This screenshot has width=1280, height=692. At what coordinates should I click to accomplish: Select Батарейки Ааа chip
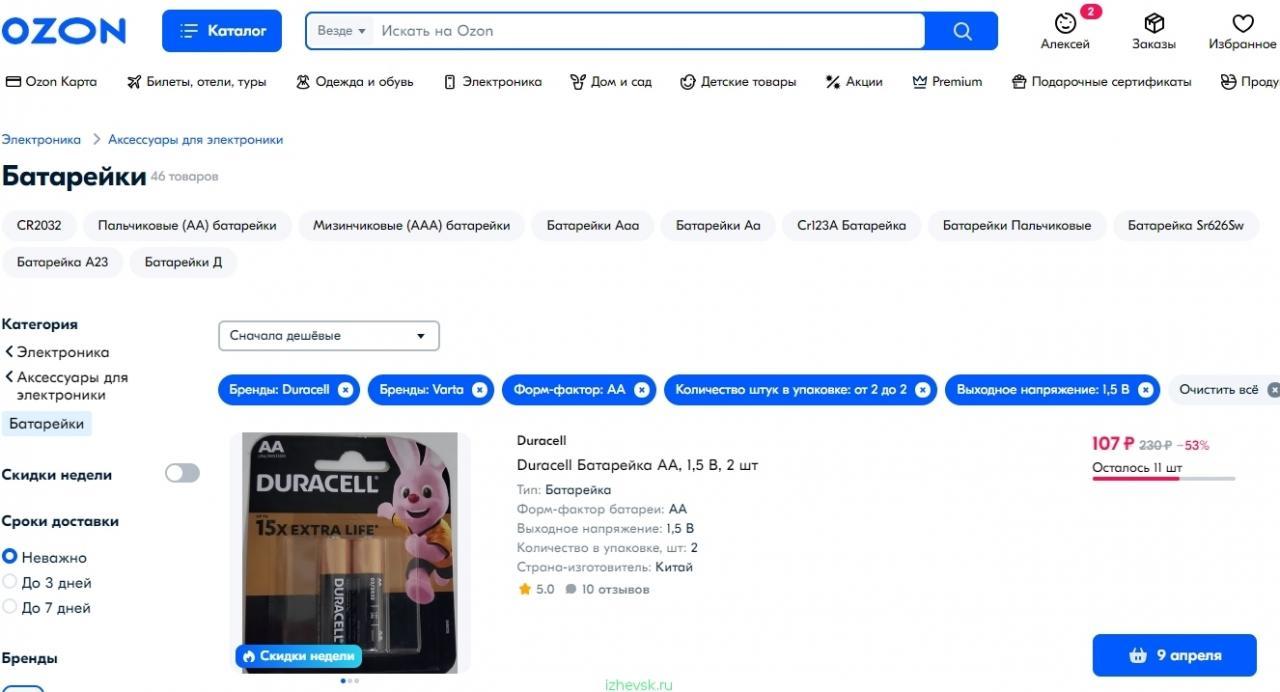click(593, 226)
